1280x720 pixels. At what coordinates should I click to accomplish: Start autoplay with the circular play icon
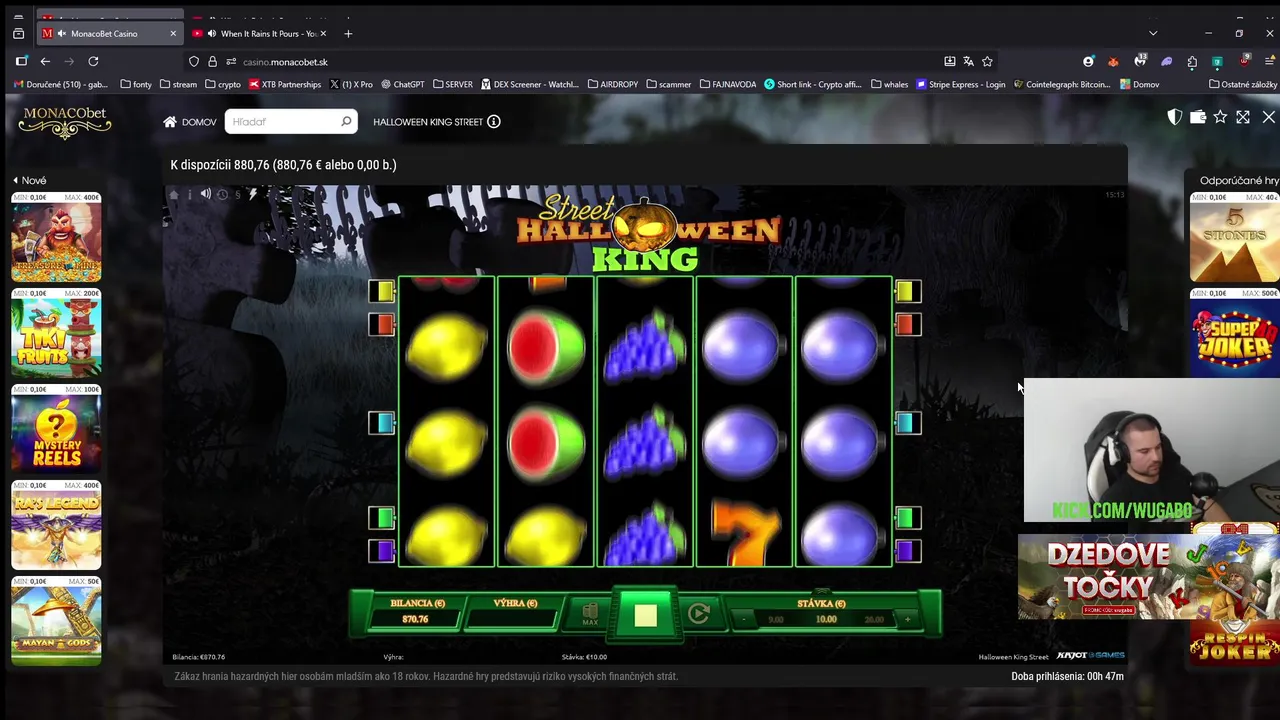pyautogui.click(x=699, y=614)
